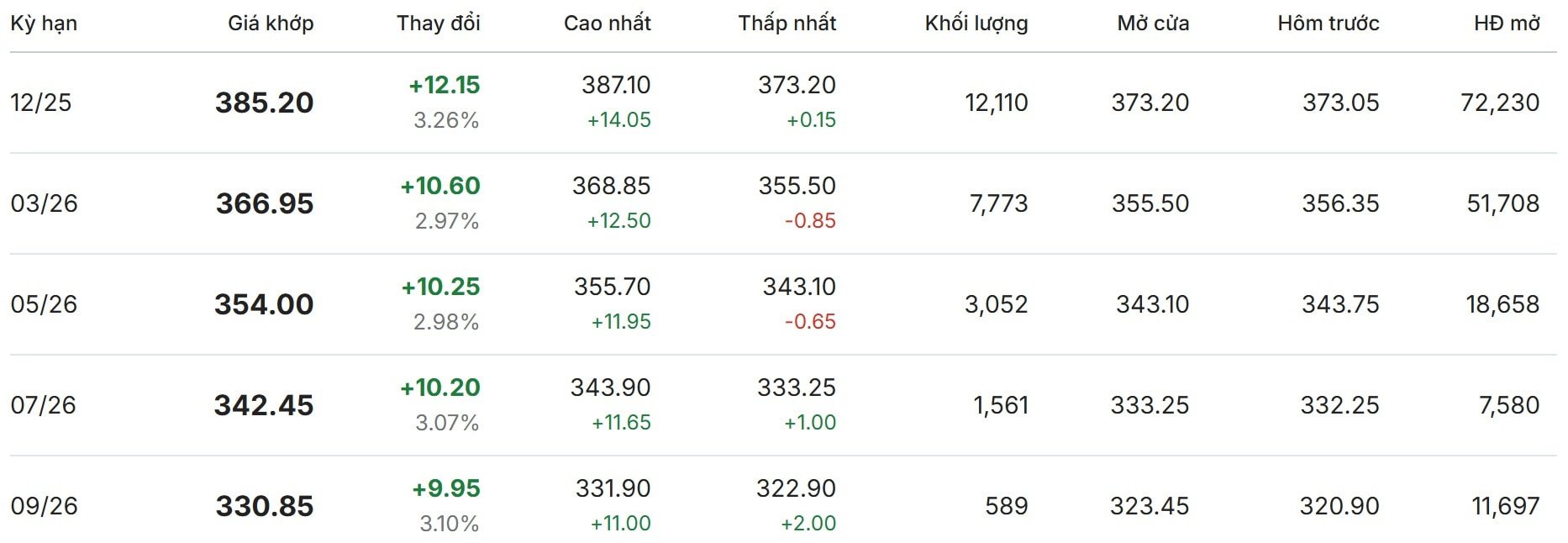
Task: Click the 'HĐ mở' column header
Action: coord(1506,24)
